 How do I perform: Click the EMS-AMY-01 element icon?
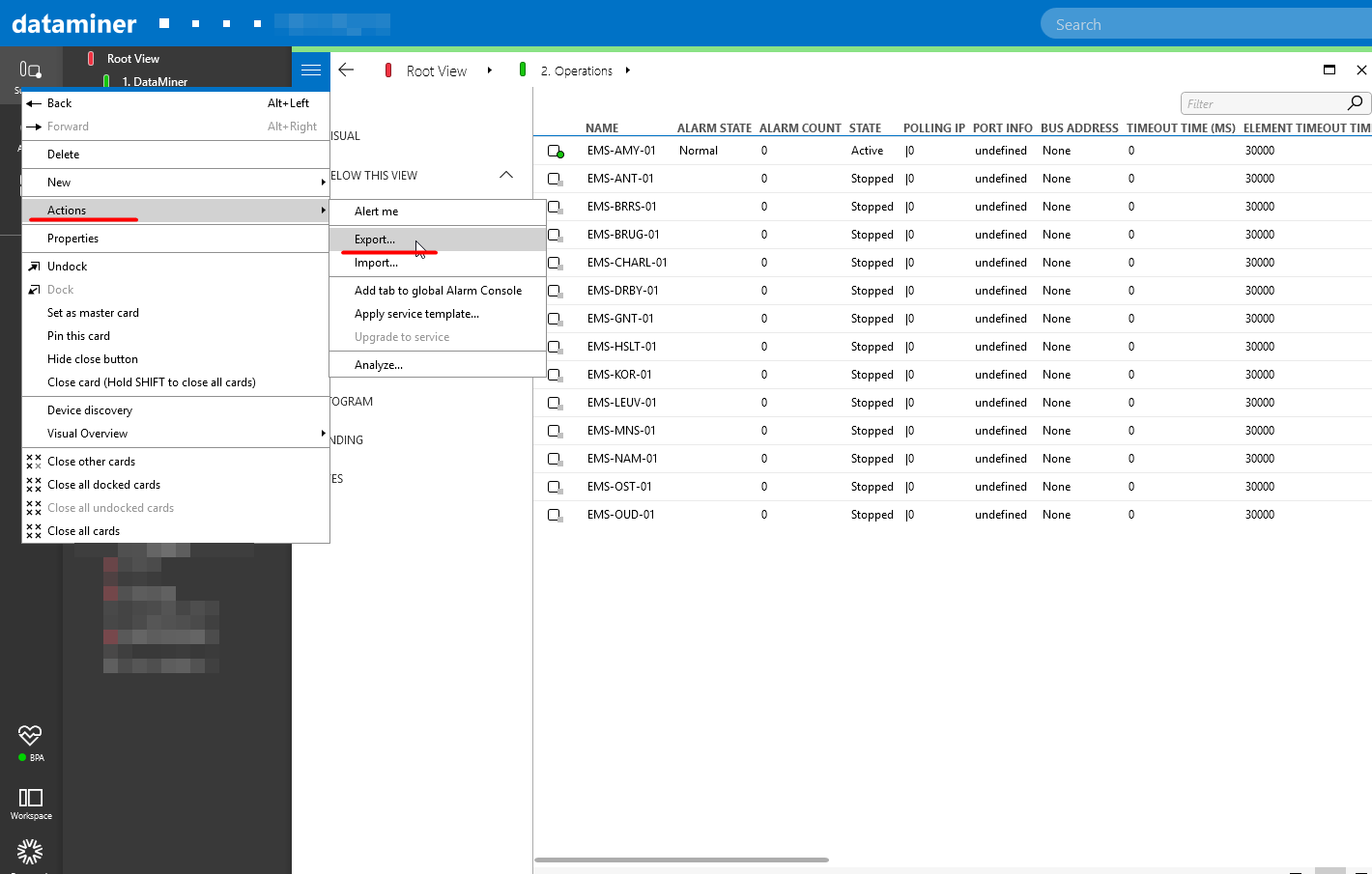click(x=556, y=152)
